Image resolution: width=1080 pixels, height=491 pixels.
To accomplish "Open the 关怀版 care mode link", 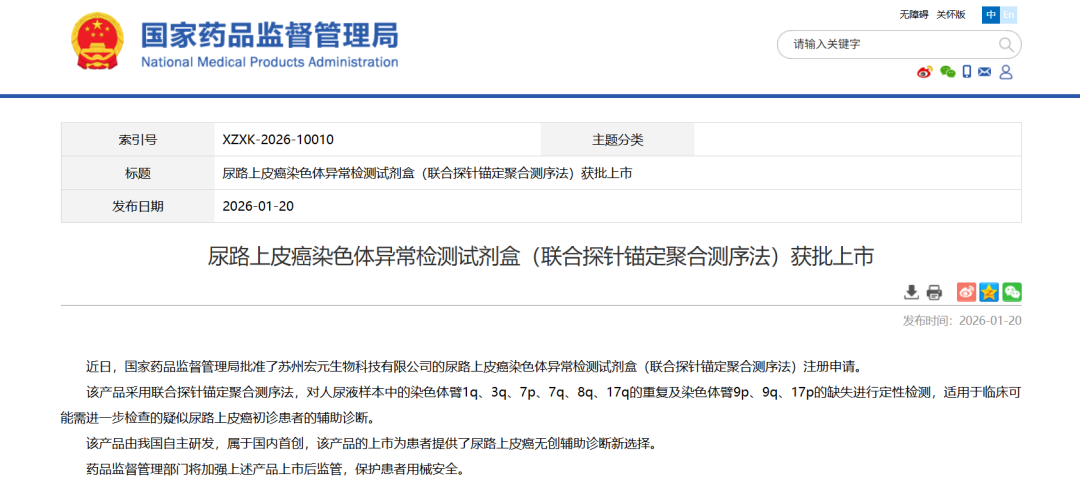I will pyautogui.click(x=951, y=14).
